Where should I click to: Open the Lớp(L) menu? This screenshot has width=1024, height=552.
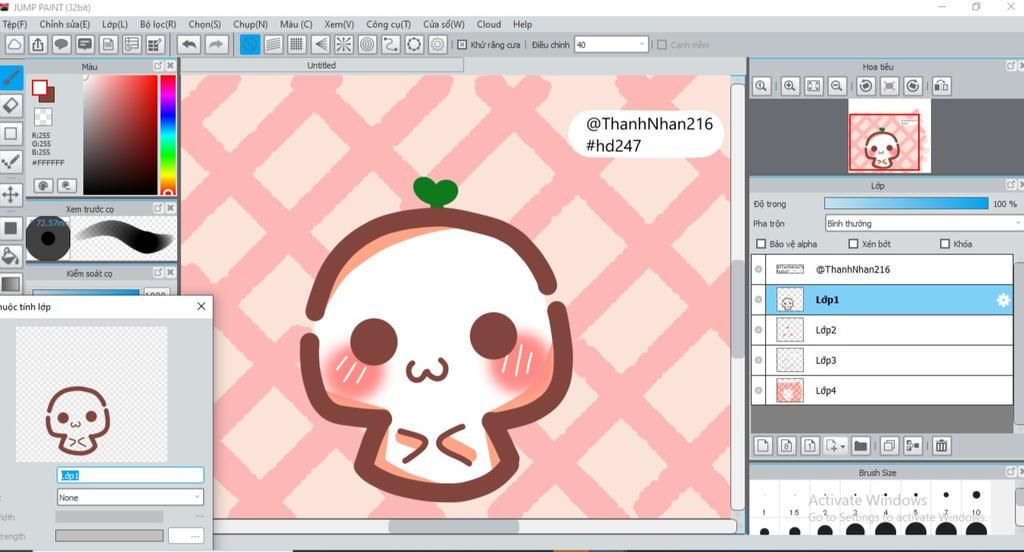coord(115,24)
